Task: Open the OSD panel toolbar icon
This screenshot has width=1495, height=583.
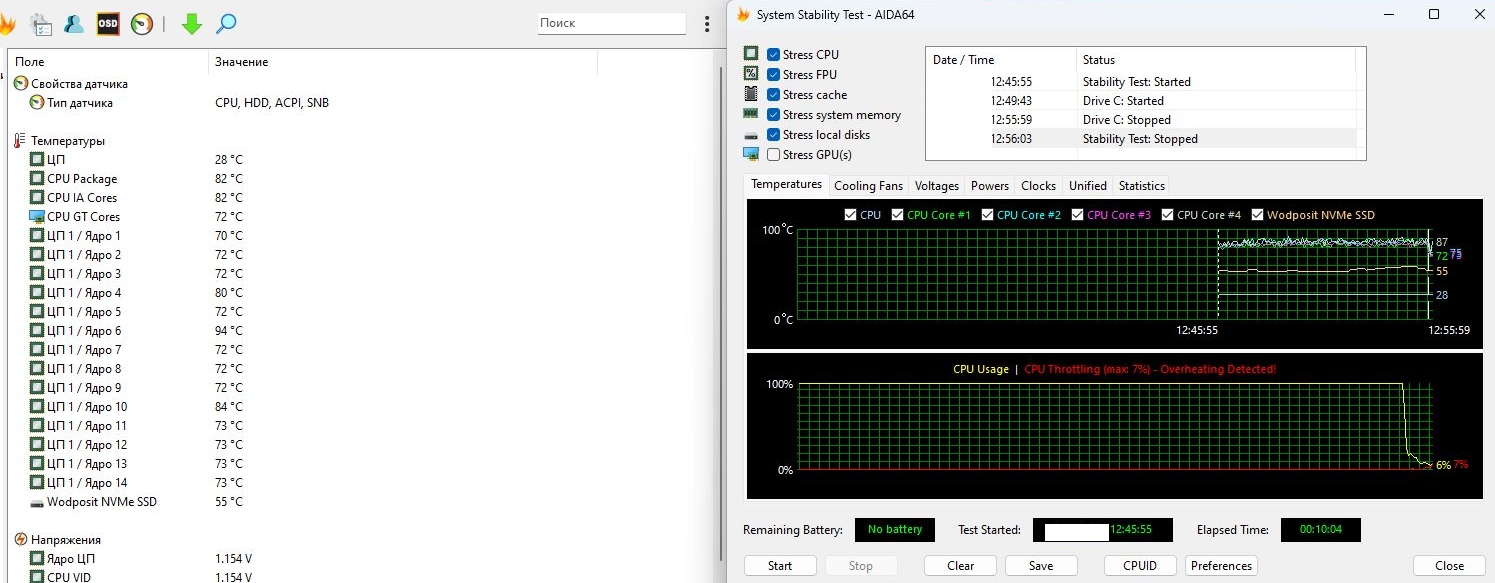Action: (108, 24)
